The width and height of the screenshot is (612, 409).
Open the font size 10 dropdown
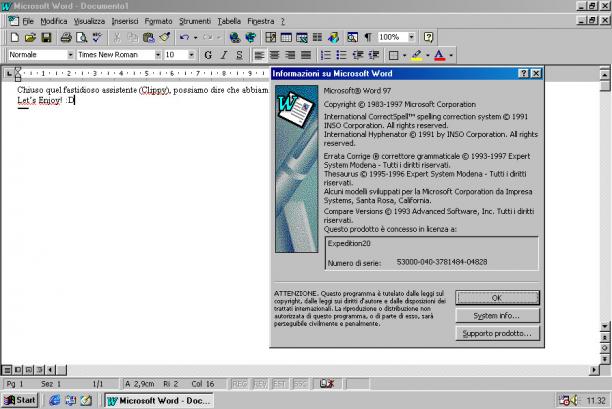point(191,55)
